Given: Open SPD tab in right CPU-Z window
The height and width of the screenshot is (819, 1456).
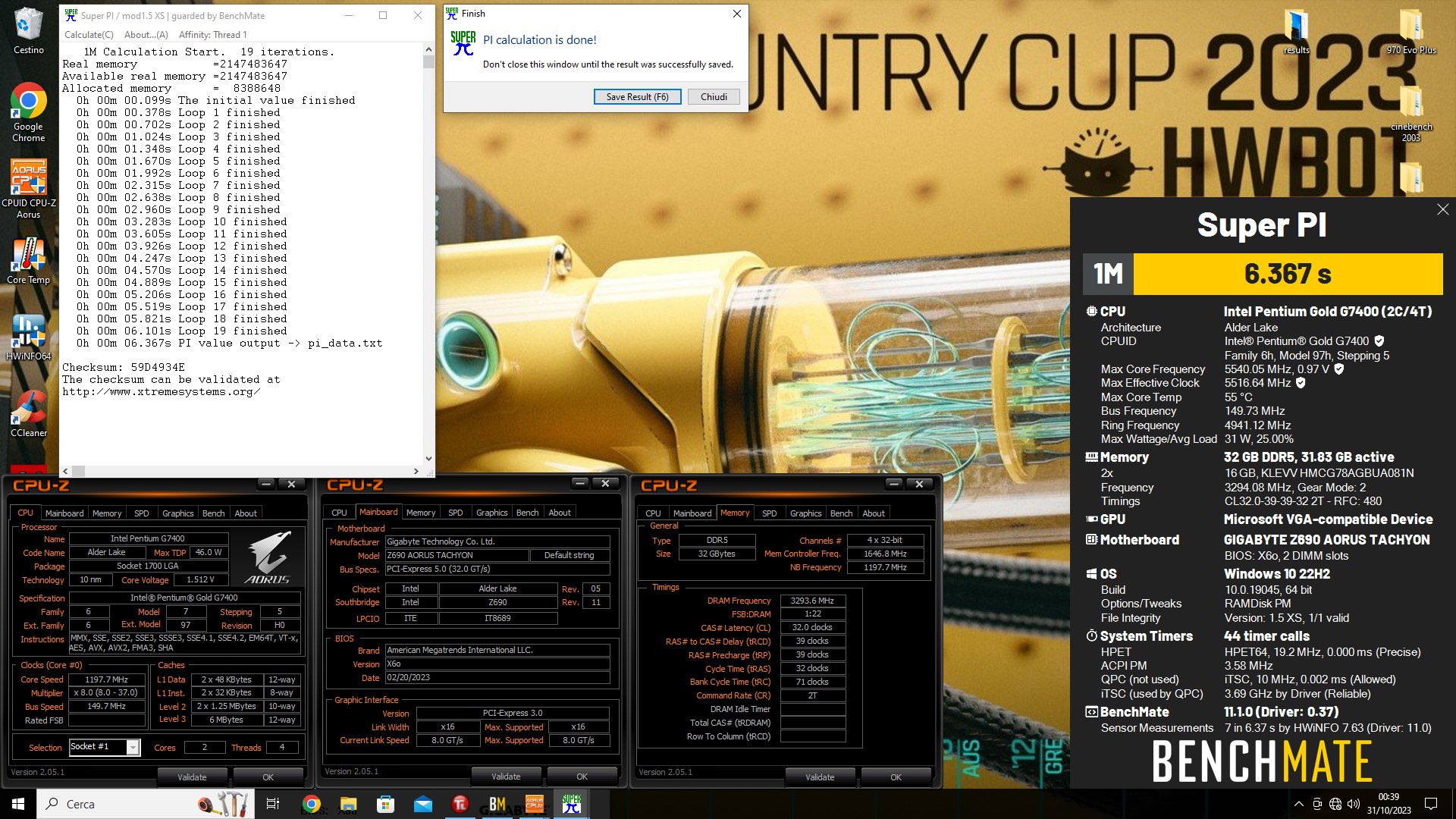Looking at the screenshot, I should click(770, 513).
